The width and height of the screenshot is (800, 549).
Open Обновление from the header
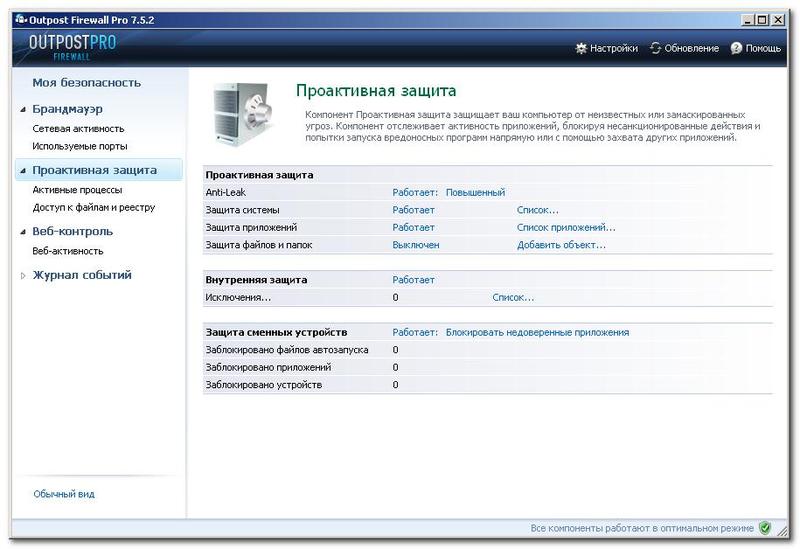[691, 48]
